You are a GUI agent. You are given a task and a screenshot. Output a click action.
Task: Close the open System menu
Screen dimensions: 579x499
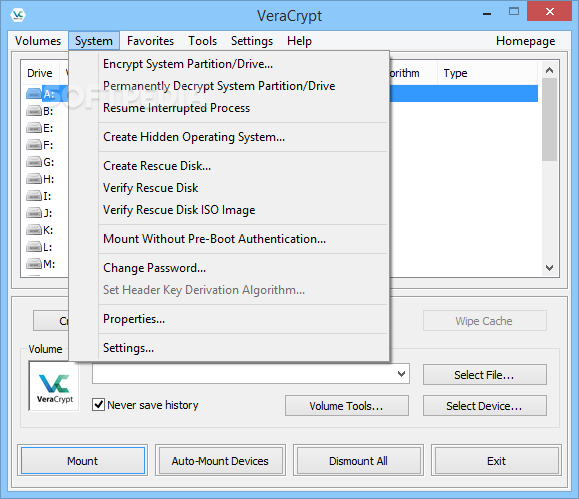[94, 41]
